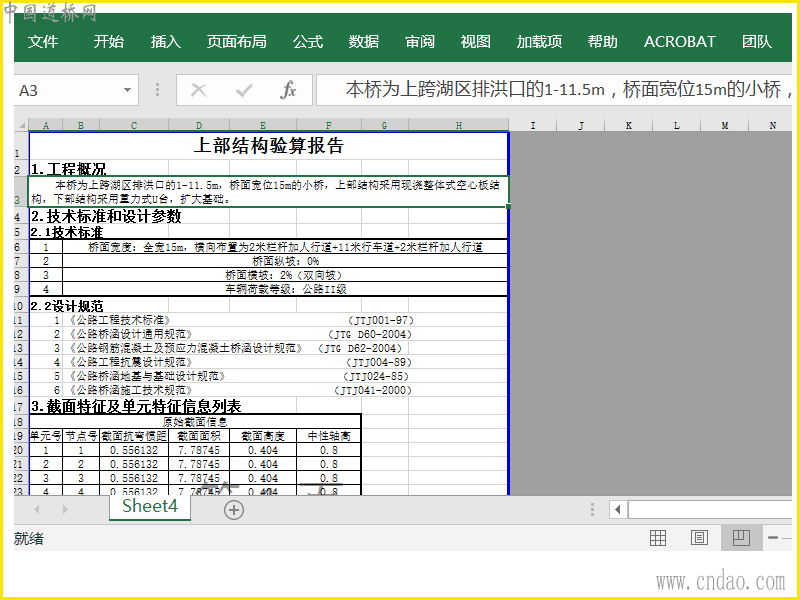This screenshot has height=600, width=800.
Task: Select column K header
Action: tap(629, 125)
